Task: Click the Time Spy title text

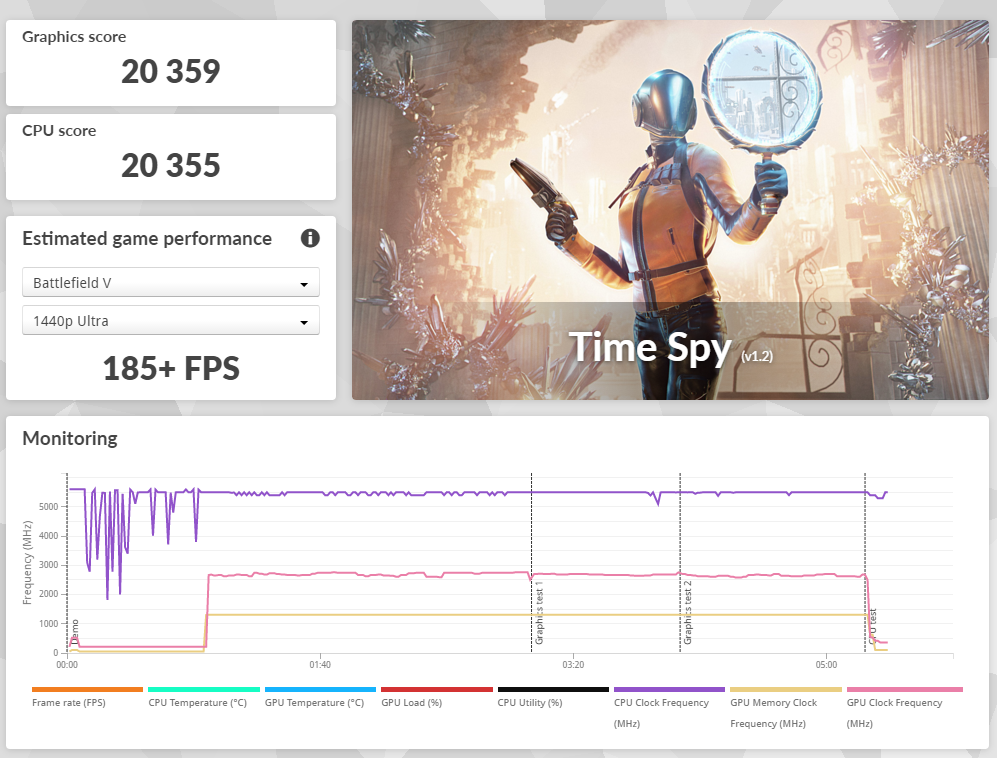Action: coord(650,348)
